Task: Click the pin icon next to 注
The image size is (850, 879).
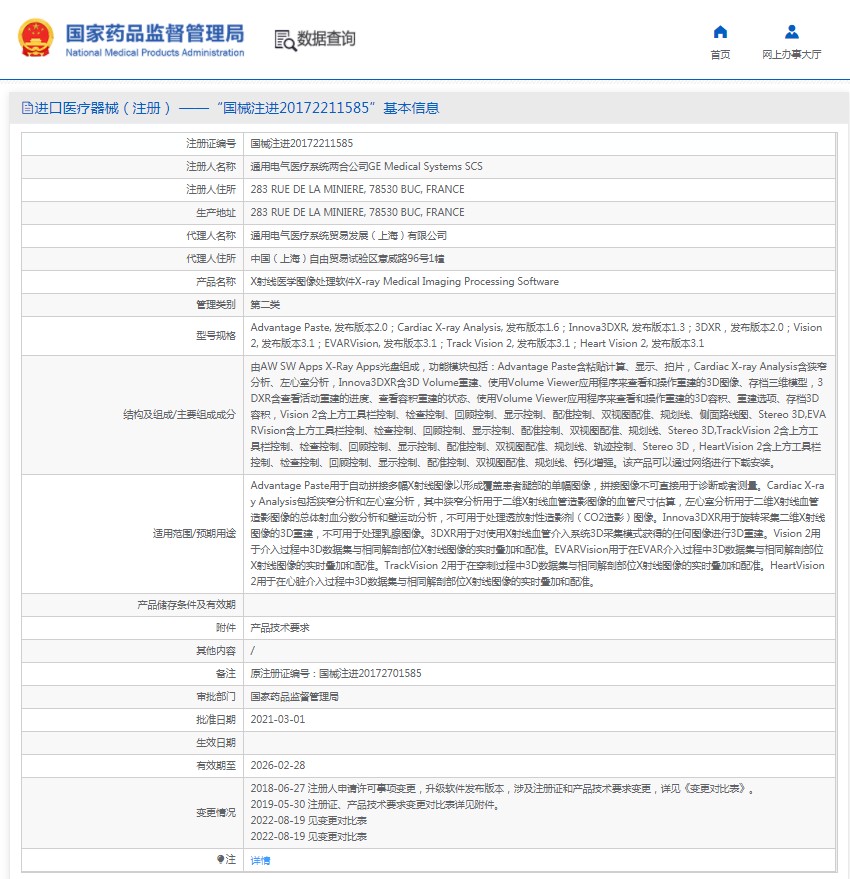Action: (x=220, y=859)
